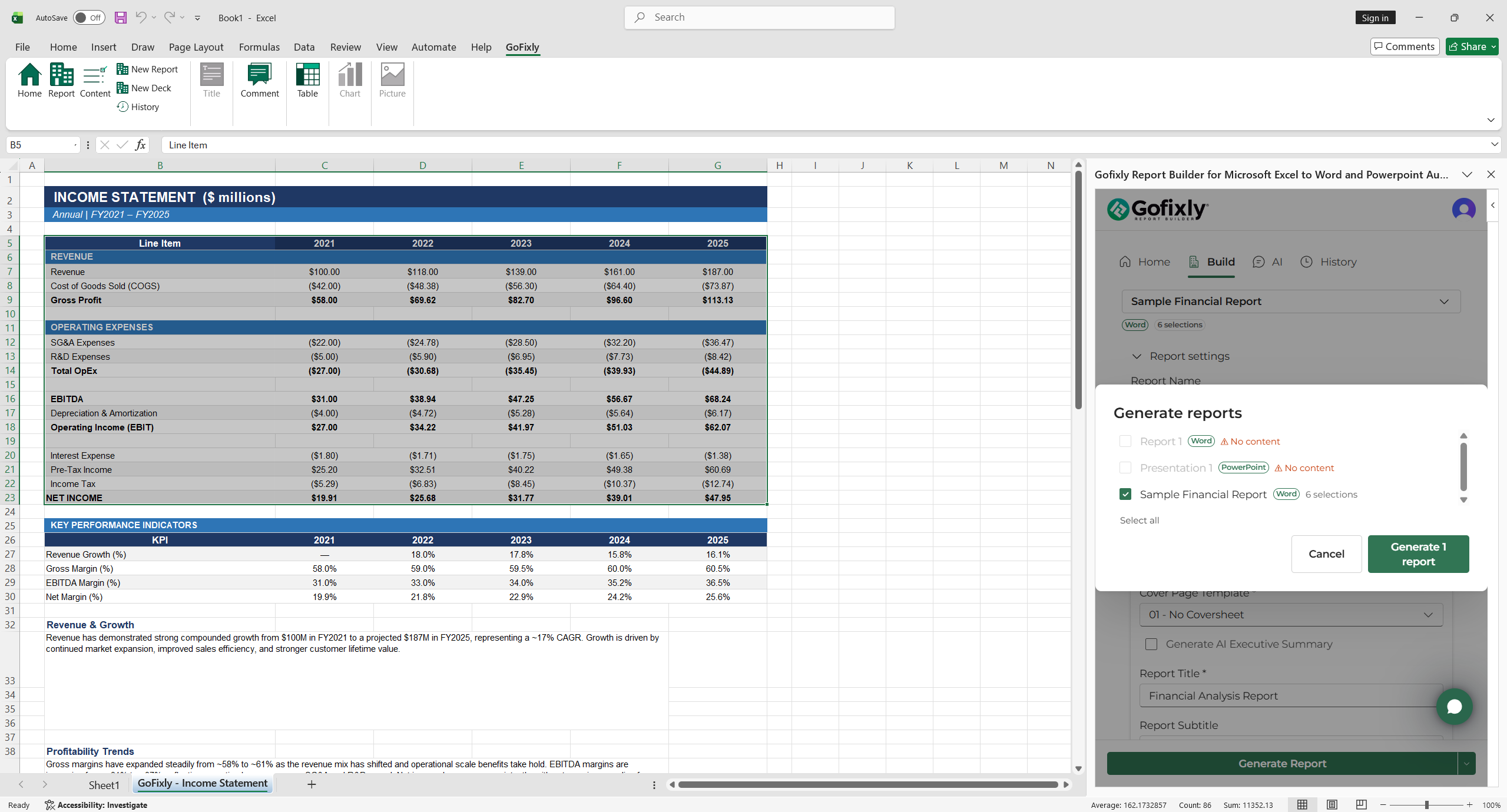Click the Chart ribbon icon
Image resolution: width=1507 pixels, height=812 pixels.
(x=350, y=81)
